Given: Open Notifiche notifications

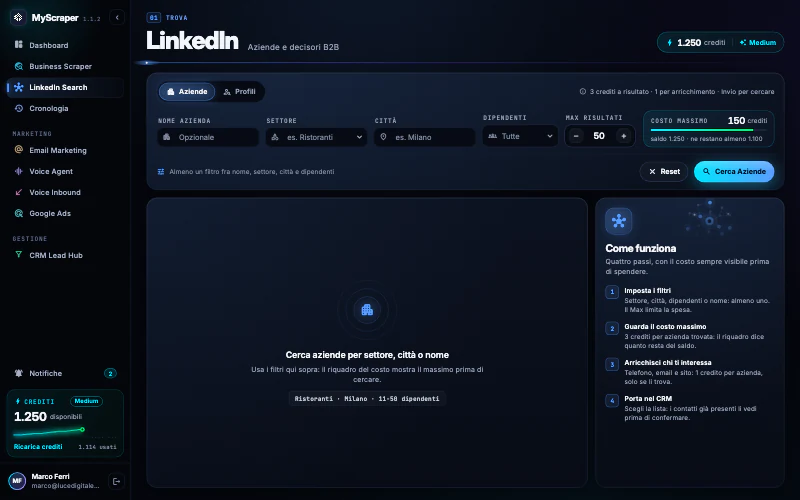Looking at the screenshot, I should click(x=65, y=373).
